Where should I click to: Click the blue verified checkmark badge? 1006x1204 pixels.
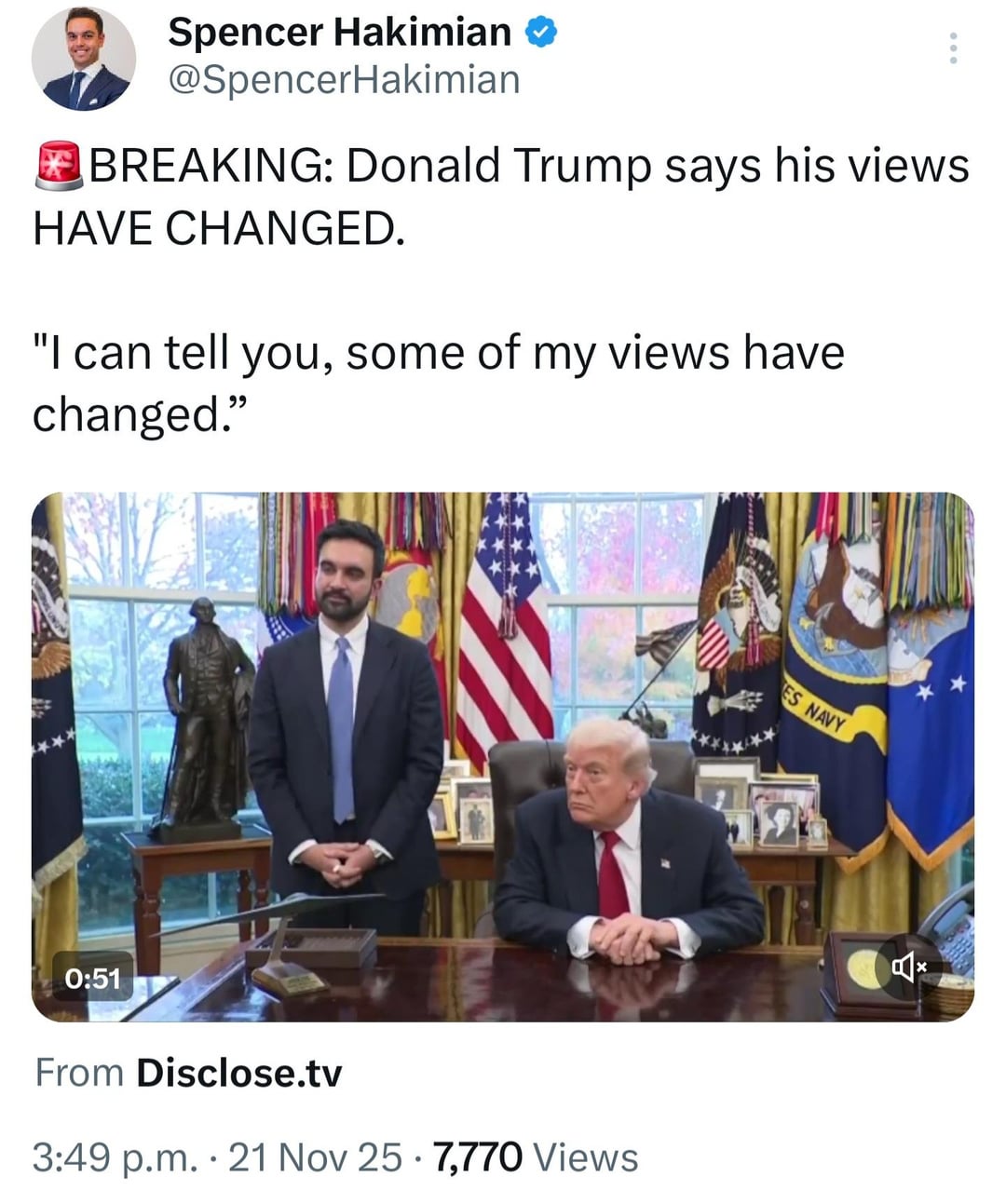(x=541, y=34)
